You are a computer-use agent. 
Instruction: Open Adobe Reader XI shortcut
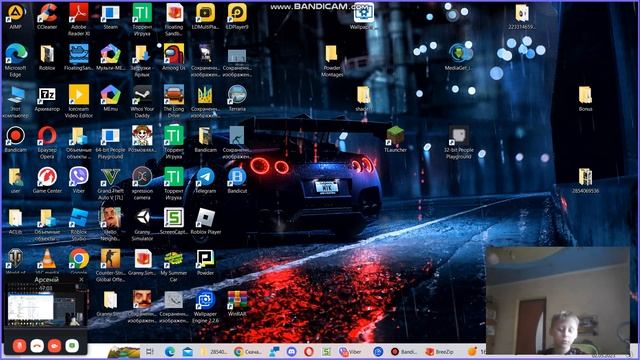coord(79,13)
